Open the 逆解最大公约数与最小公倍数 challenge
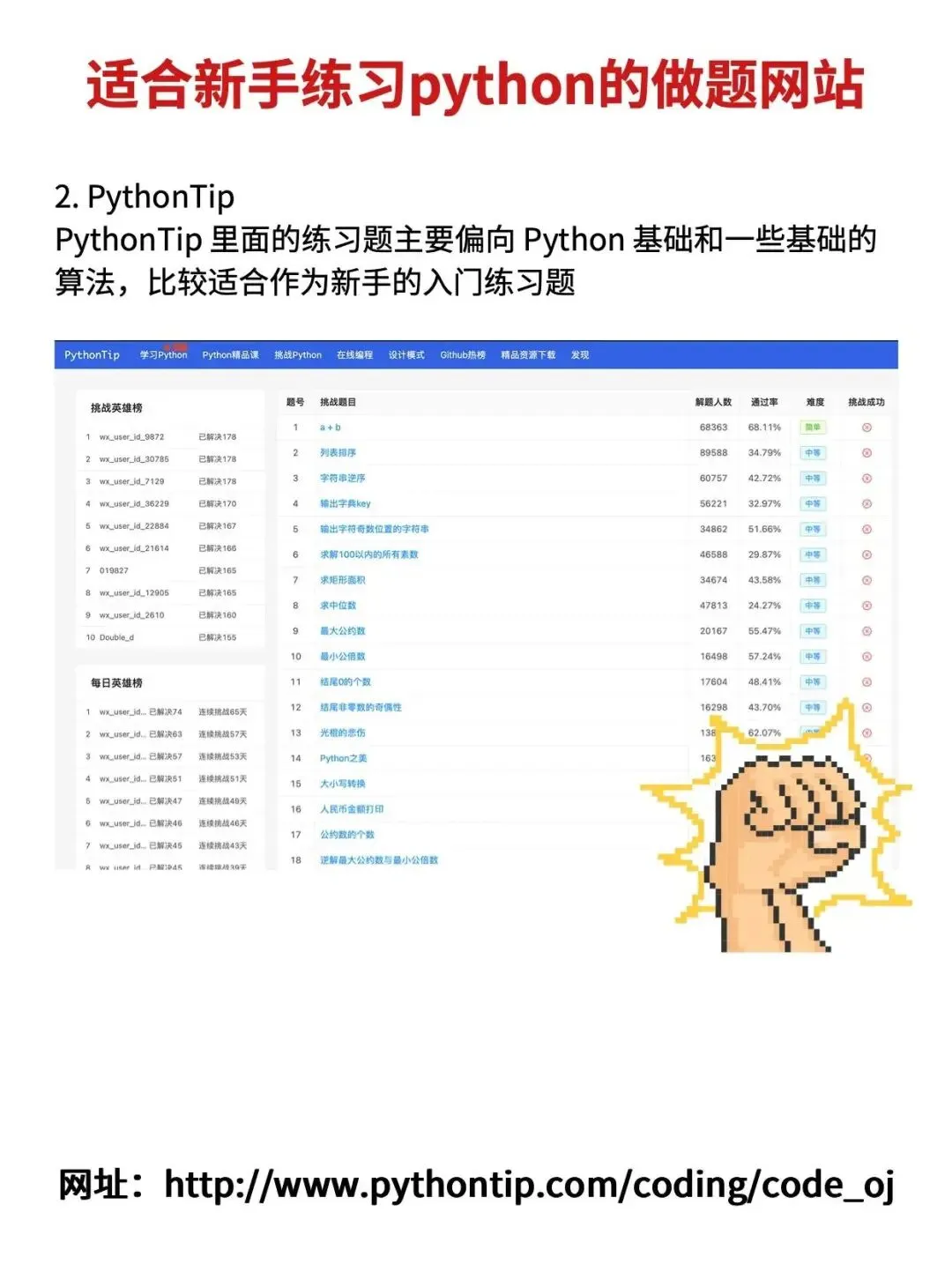The image size is (952, 1272). [x=378, y=861]
